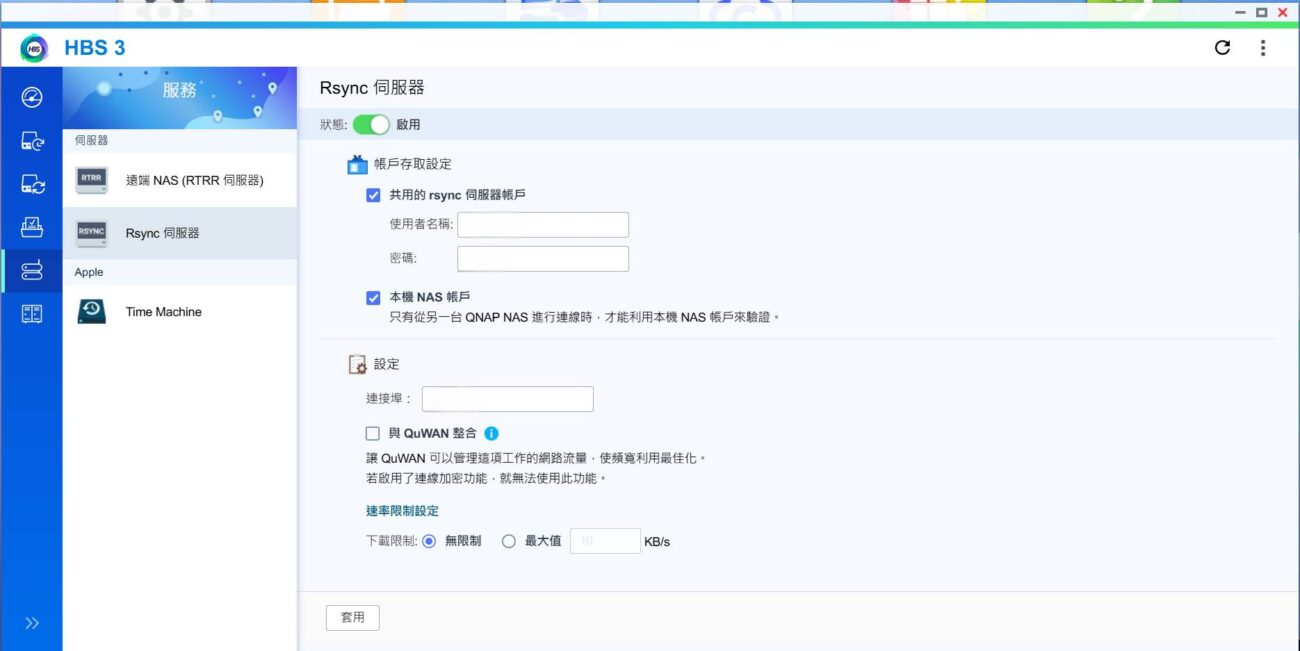Viewport: 1300px width, 651px height.
Task: Toggle the Rsync server status switch
Action: click(371, 125)
